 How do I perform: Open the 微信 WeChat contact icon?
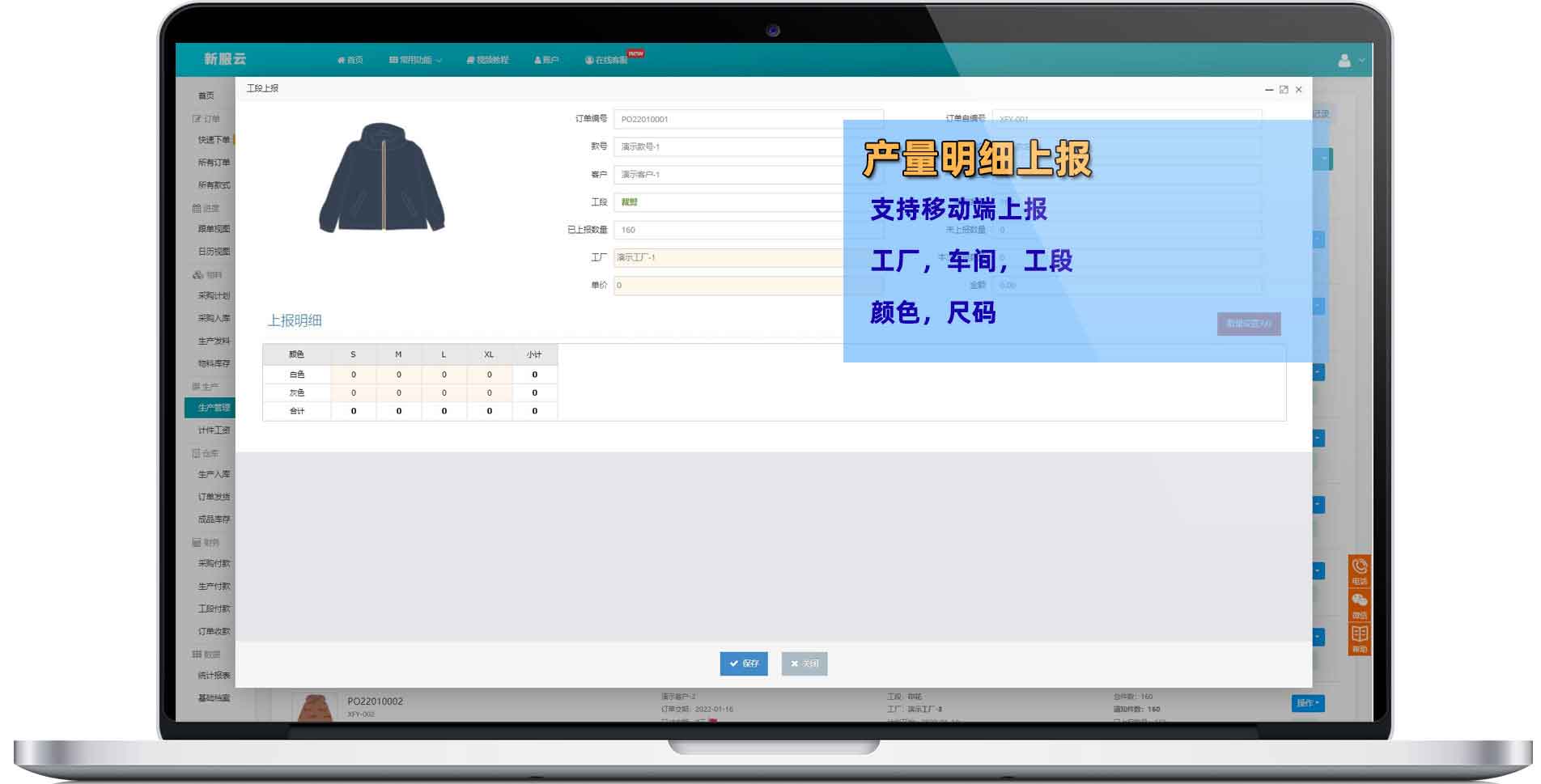coord(1359,604)
